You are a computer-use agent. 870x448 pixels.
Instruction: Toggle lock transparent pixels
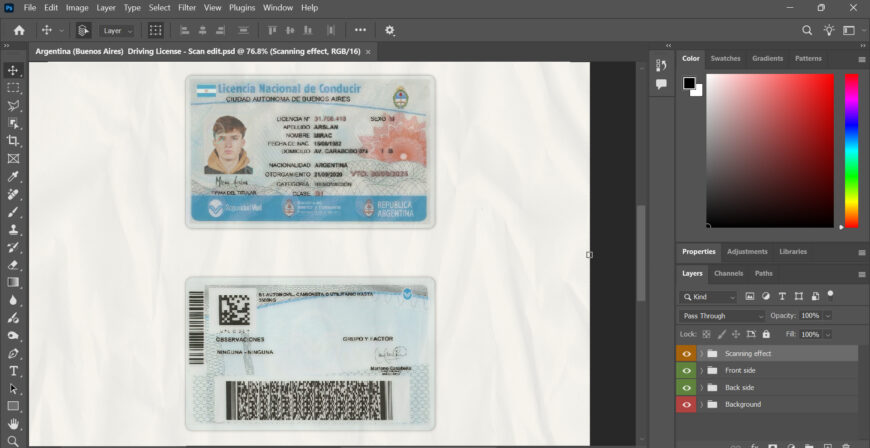tap(706, 334)
